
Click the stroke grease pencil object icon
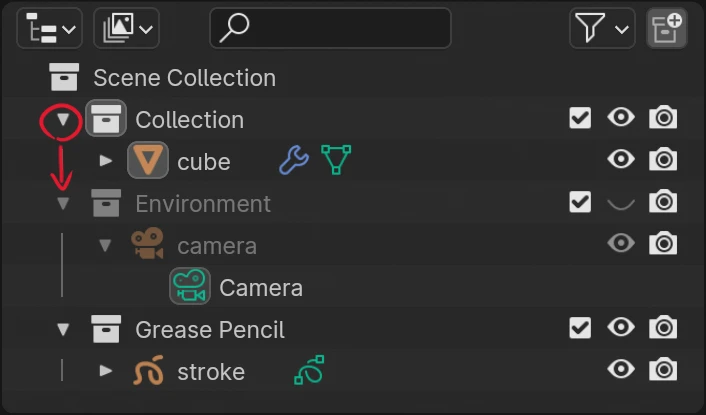(x=148, y=371)
